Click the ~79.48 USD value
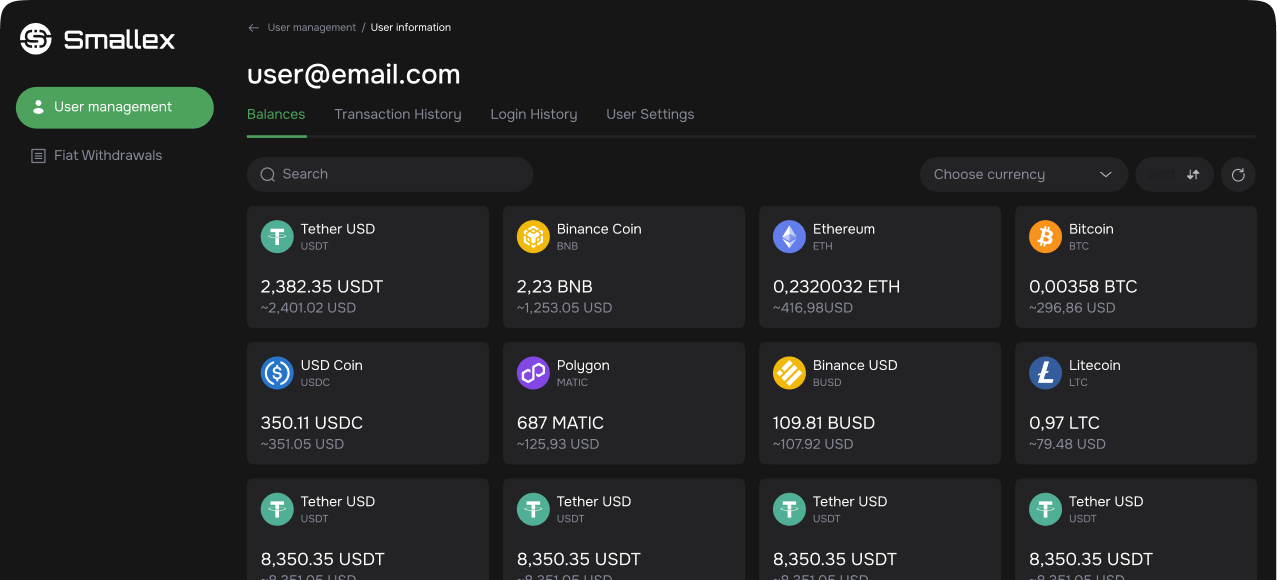Image resolution: width=1277 pixels, height=580 pixels. click(x=1067, y=444)
